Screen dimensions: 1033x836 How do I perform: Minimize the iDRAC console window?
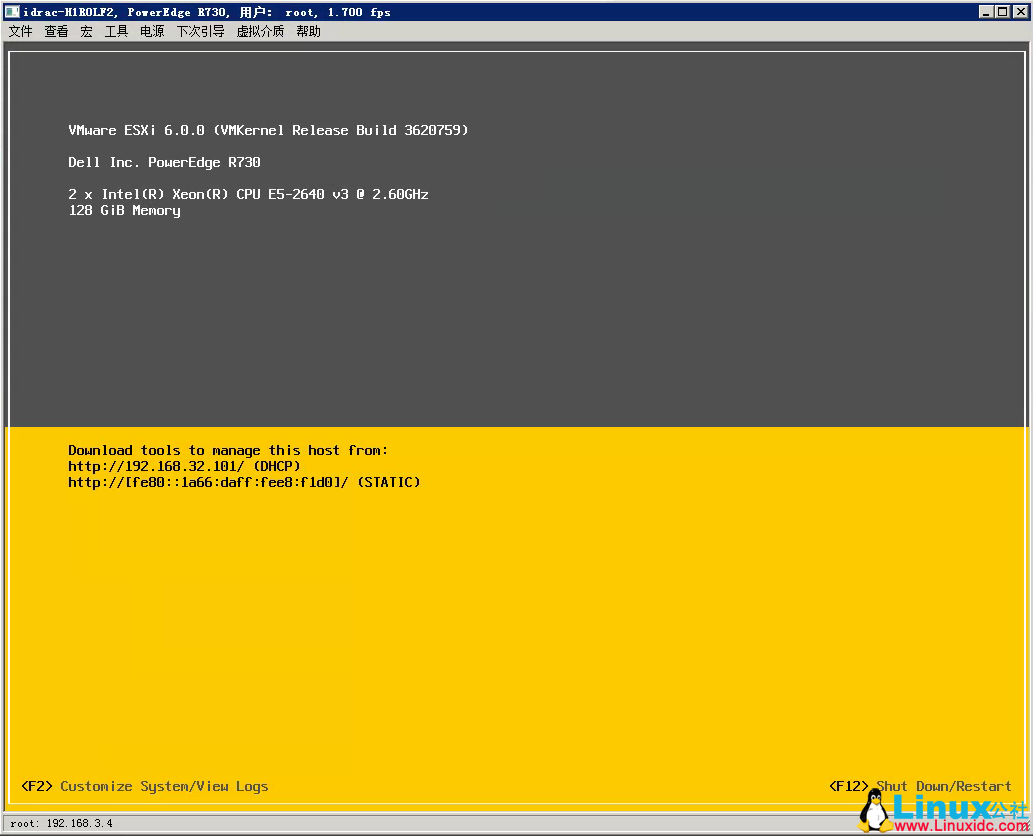(x=986, y=11)
